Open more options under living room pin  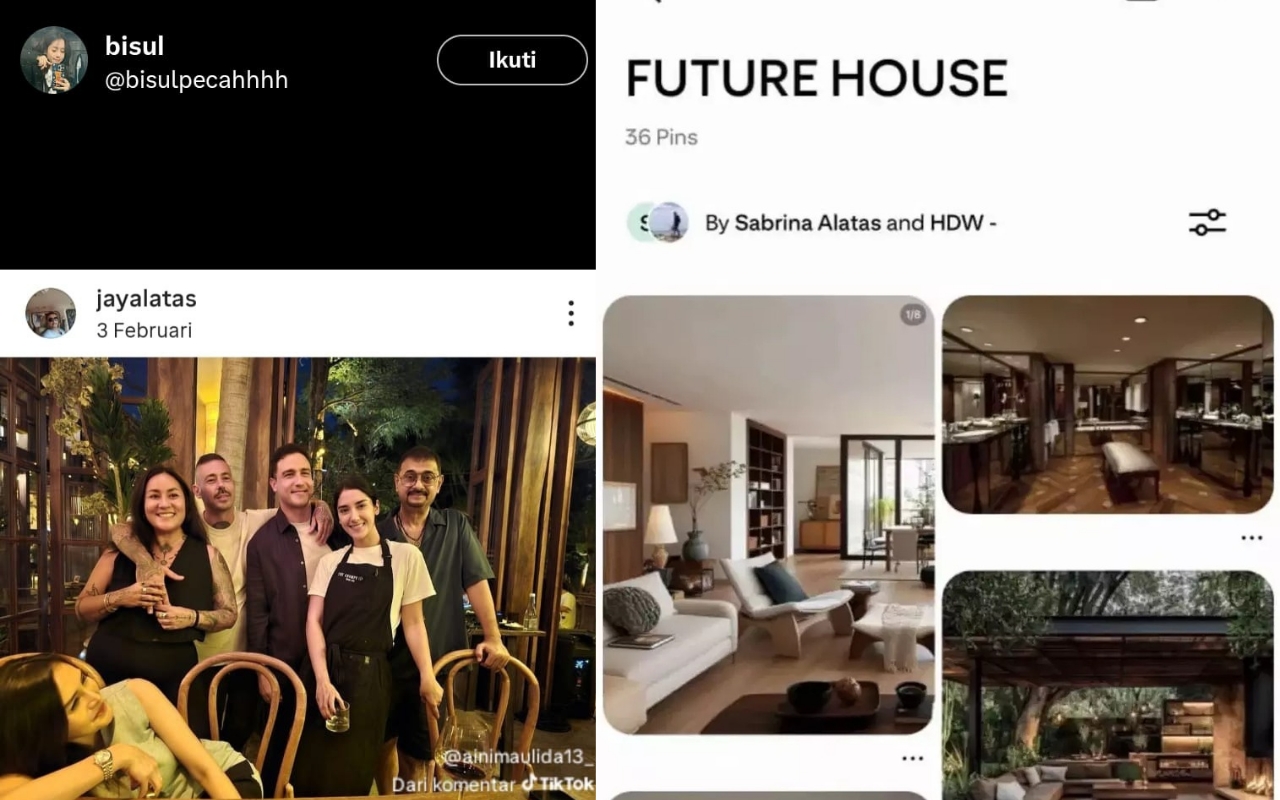[912, 759]
